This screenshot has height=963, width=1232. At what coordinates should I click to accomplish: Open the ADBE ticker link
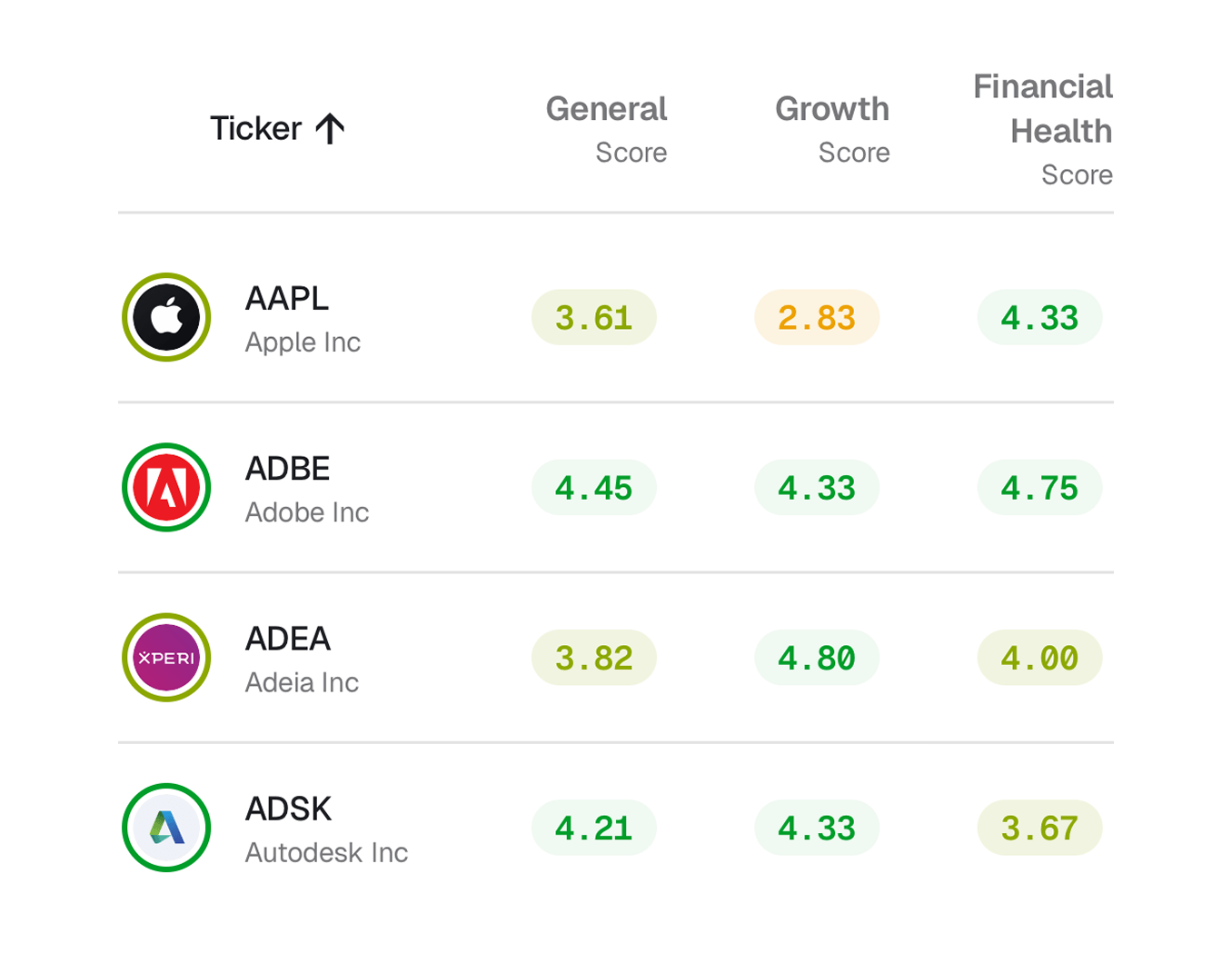pyautogui.click(x=288, y=469)
